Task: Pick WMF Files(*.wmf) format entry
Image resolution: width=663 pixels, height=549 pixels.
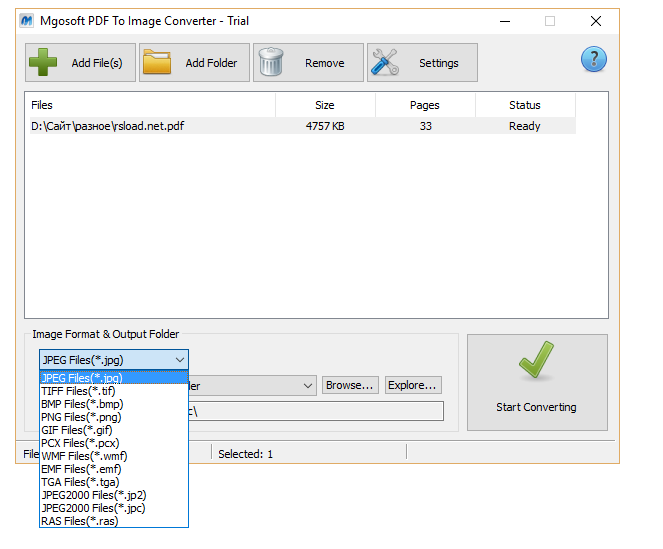Action: click(114, 456)
